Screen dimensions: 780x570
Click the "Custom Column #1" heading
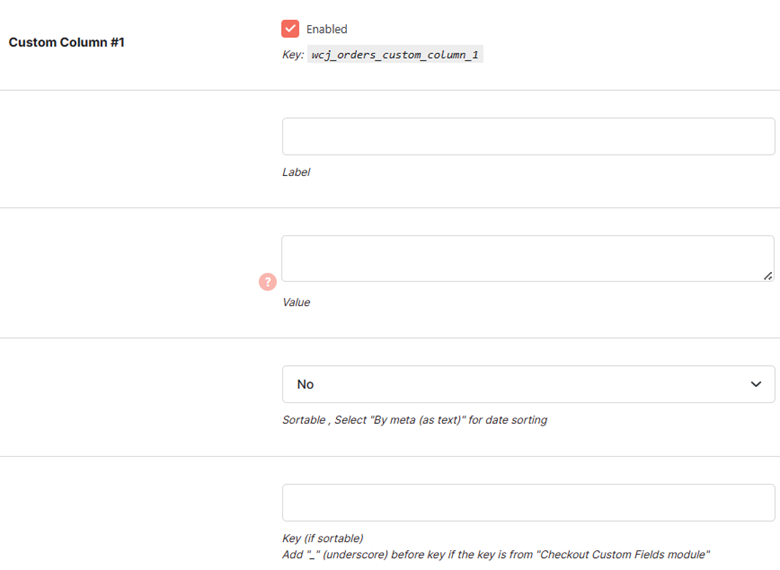click(x=67, y=42)
